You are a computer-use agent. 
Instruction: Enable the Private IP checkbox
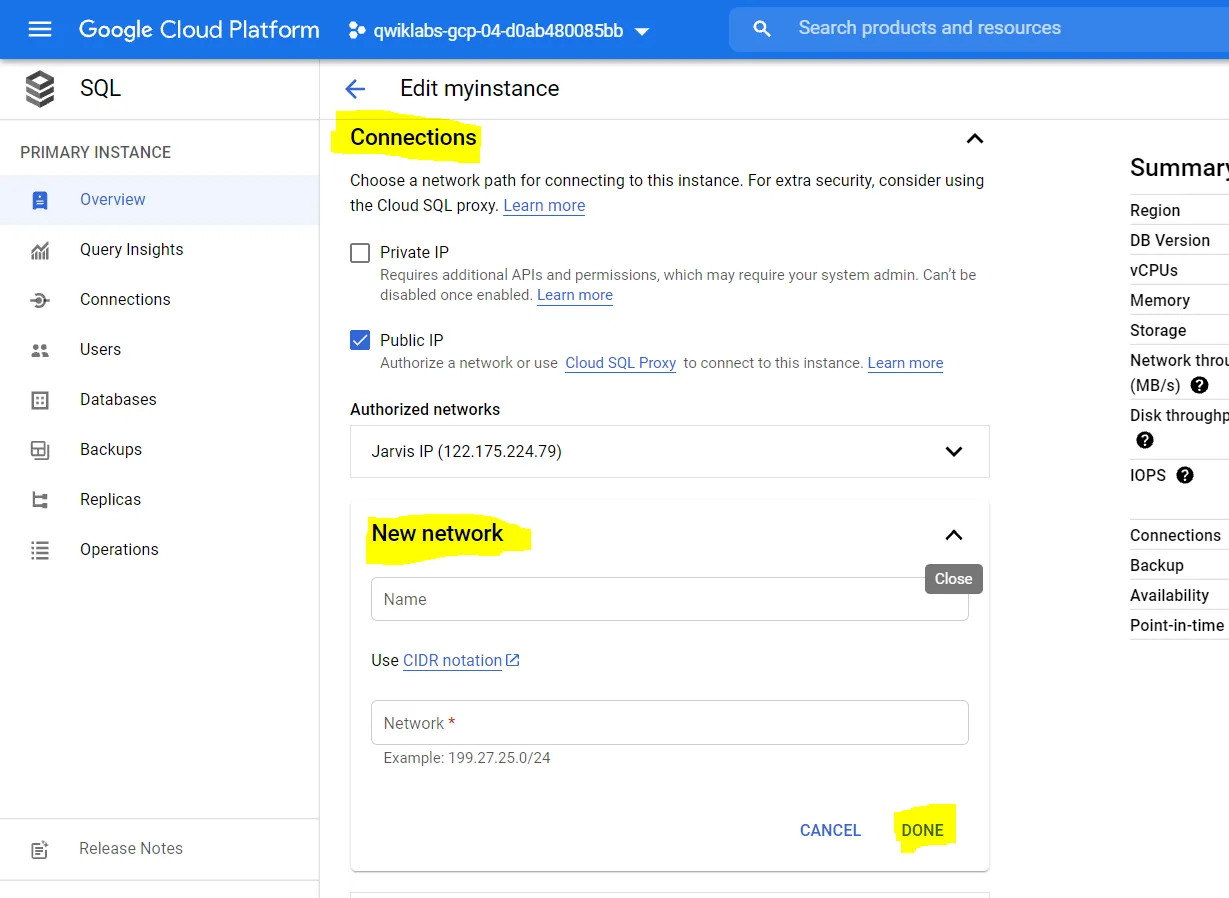[x=360, y=253]
